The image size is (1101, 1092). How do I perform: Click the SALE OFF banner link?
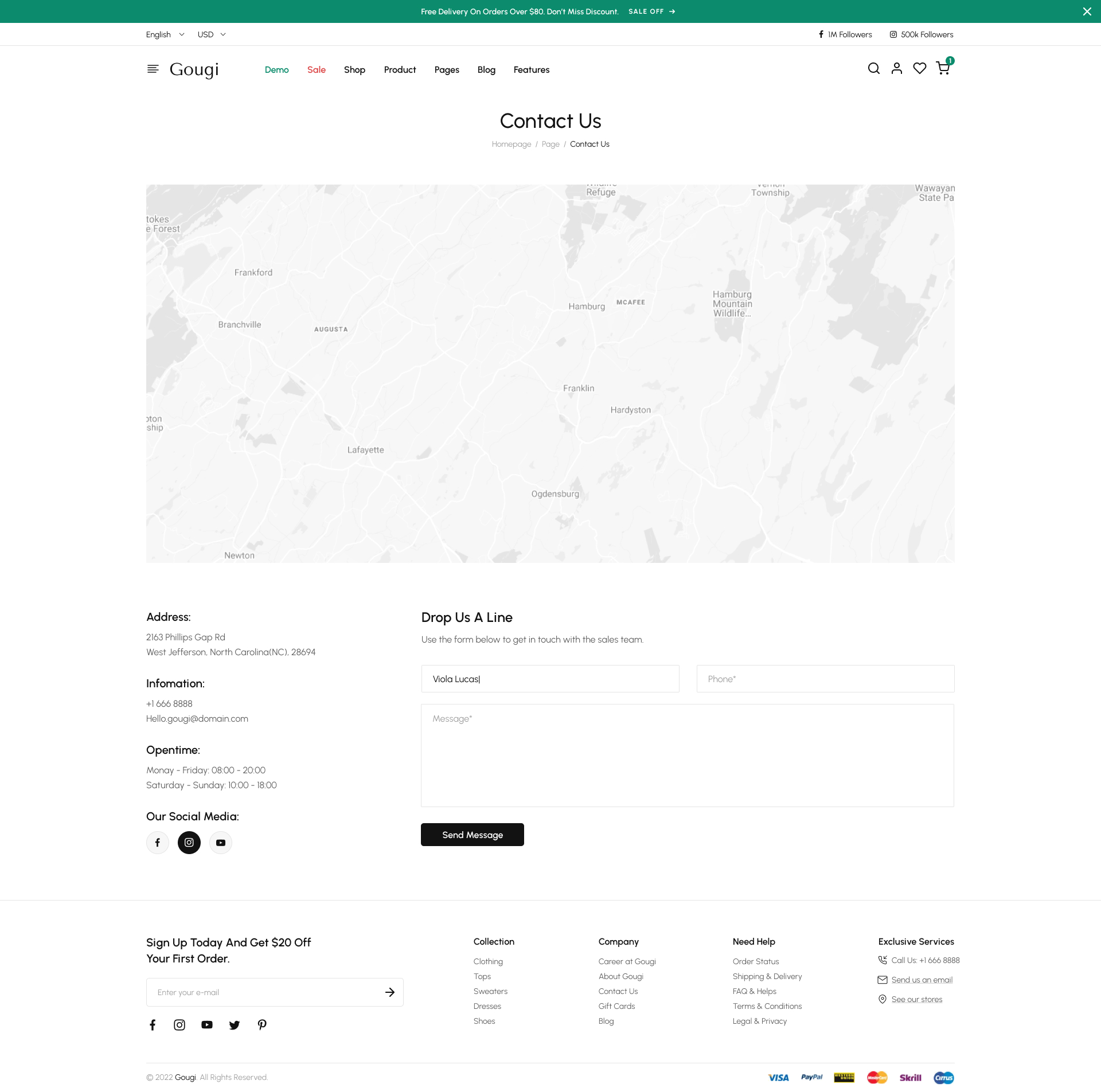click(651, 11)
